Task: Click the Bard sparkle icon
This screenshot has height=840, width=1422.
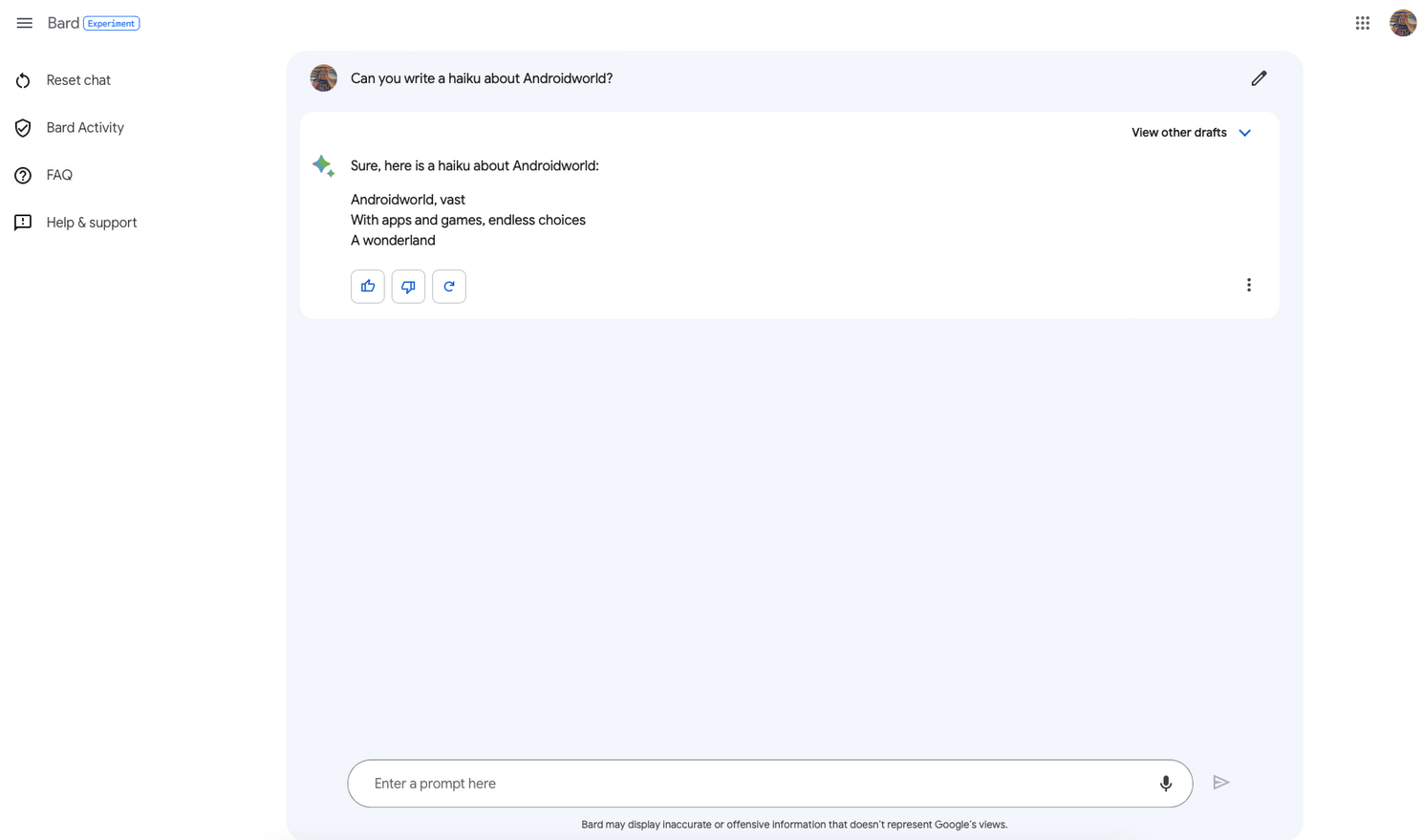Action: pyautogui.click(x=324, y=166)
